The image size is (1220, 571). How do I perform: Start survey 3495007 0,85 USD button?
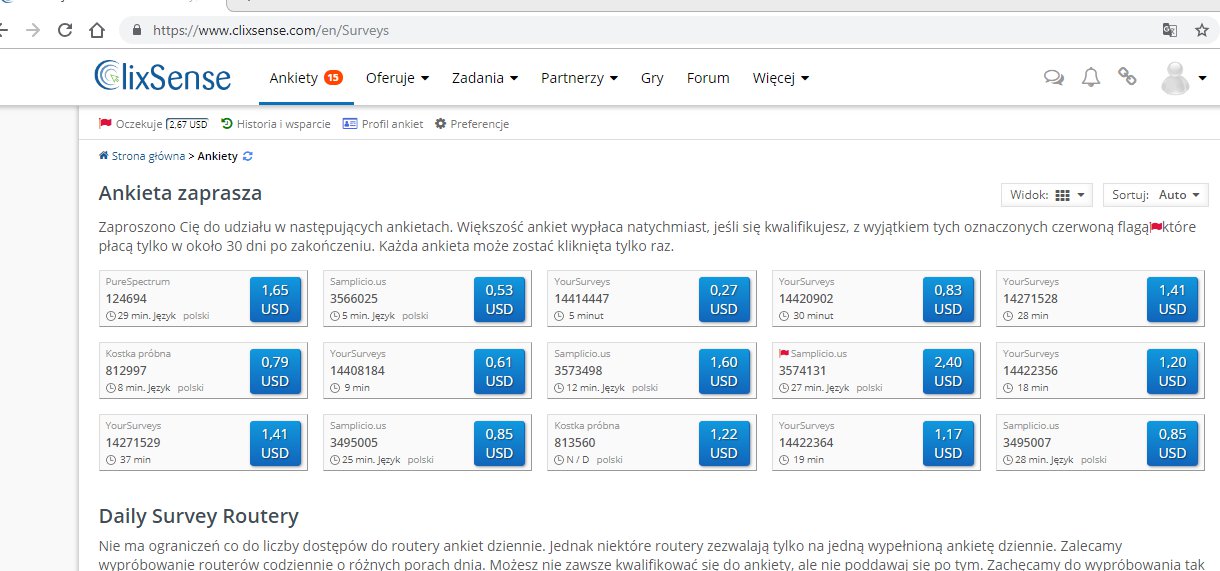(1172, 443)
